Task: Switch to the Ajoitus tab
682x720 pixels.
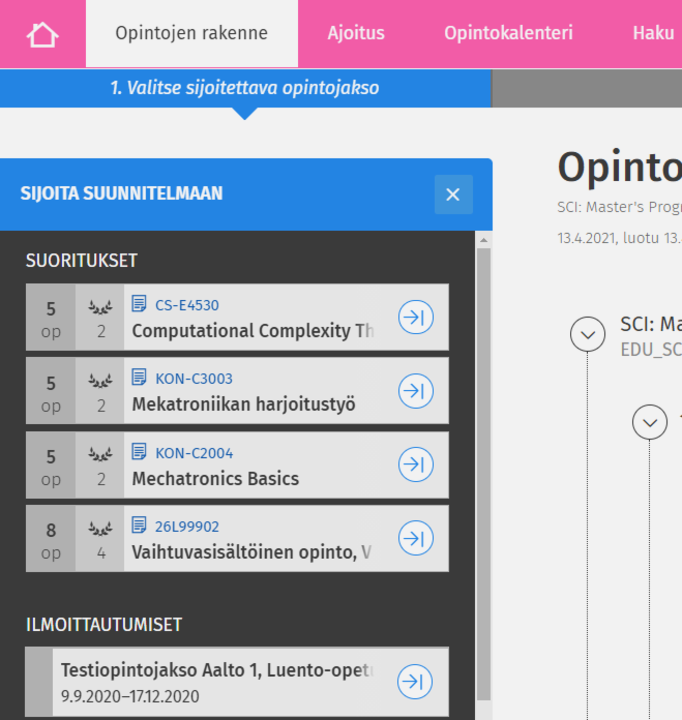Action: (356, 34)
